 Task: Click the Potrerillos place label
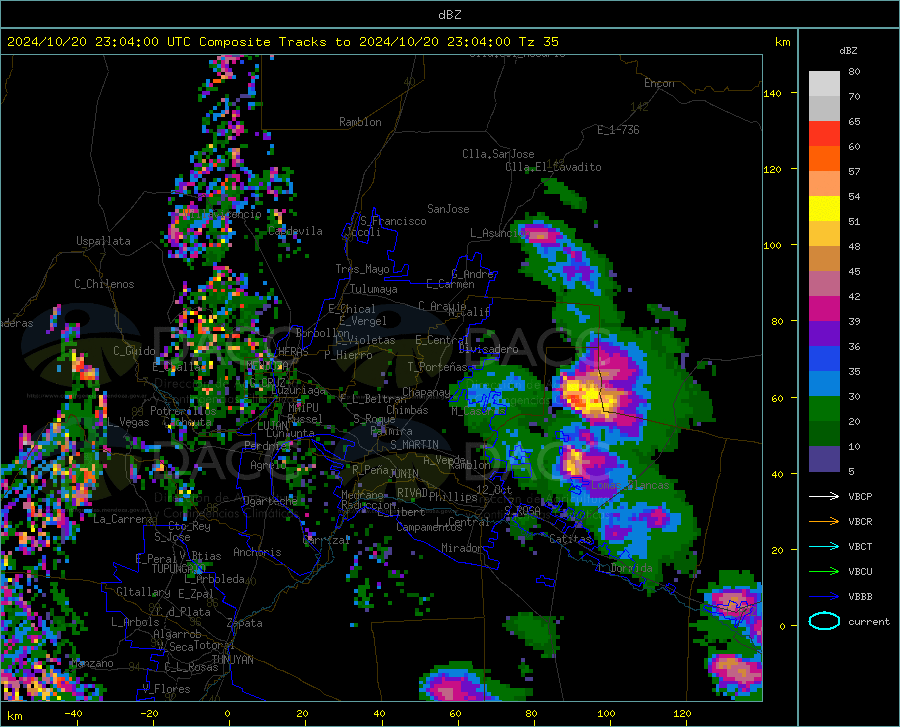pyautogui.click(x=183, y=411)
